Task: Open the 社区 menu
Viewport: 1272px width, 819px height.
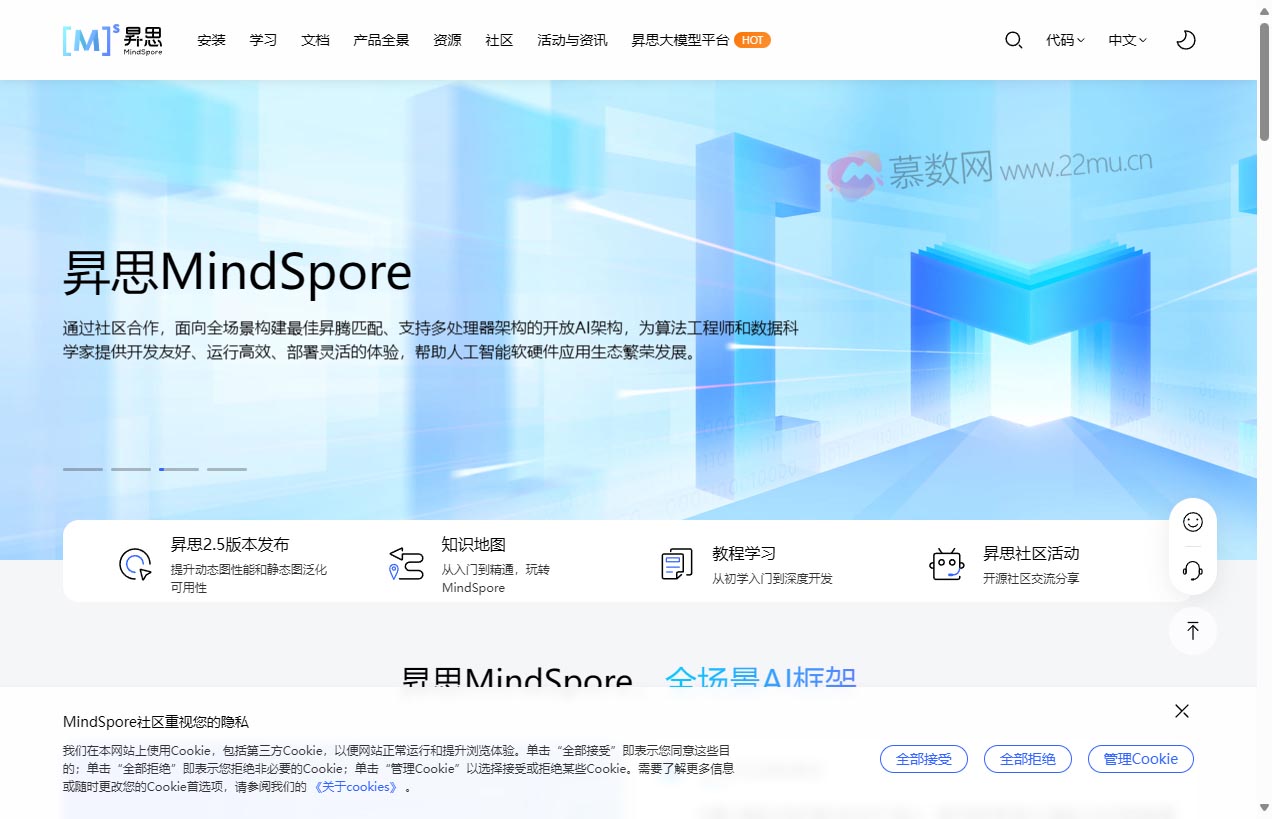Action: coord(499,40)
